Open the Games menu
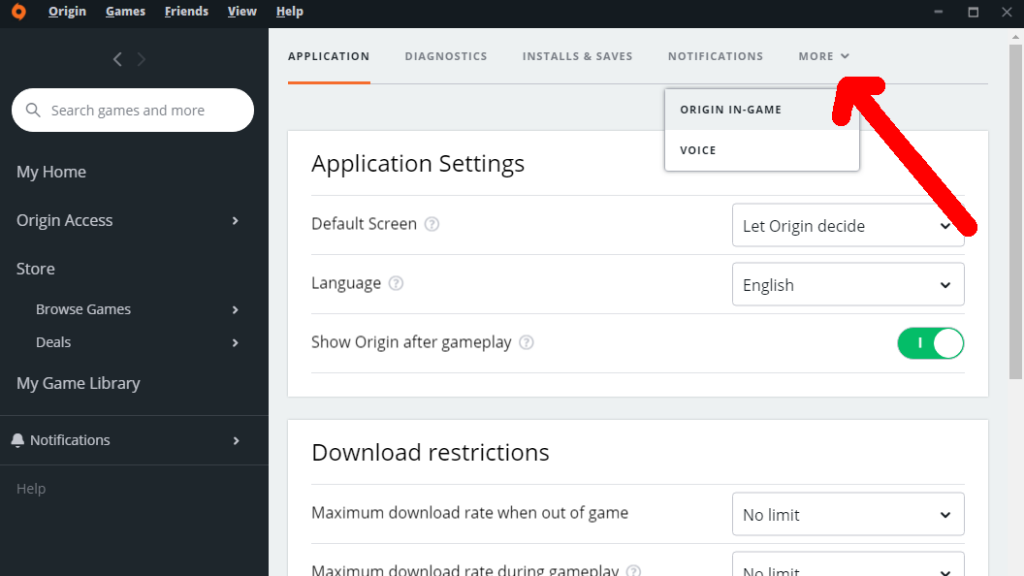 pos(125,12)
